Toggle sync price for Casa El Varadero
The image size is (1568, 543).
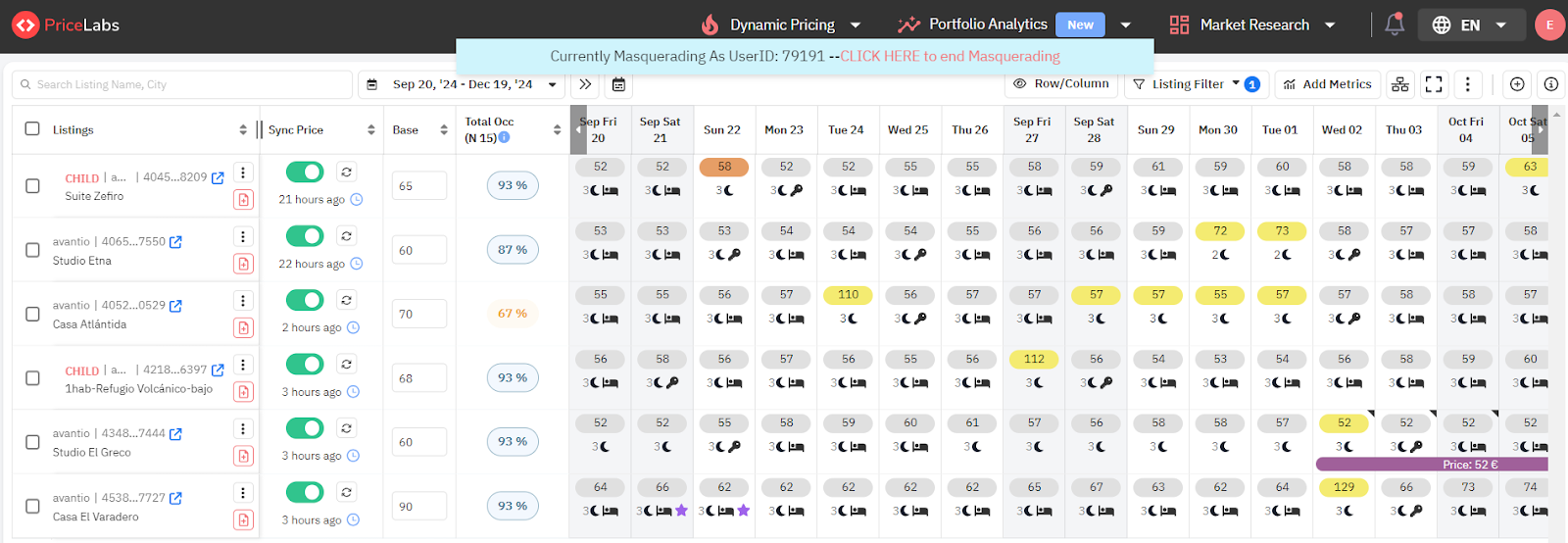[305, 492]
